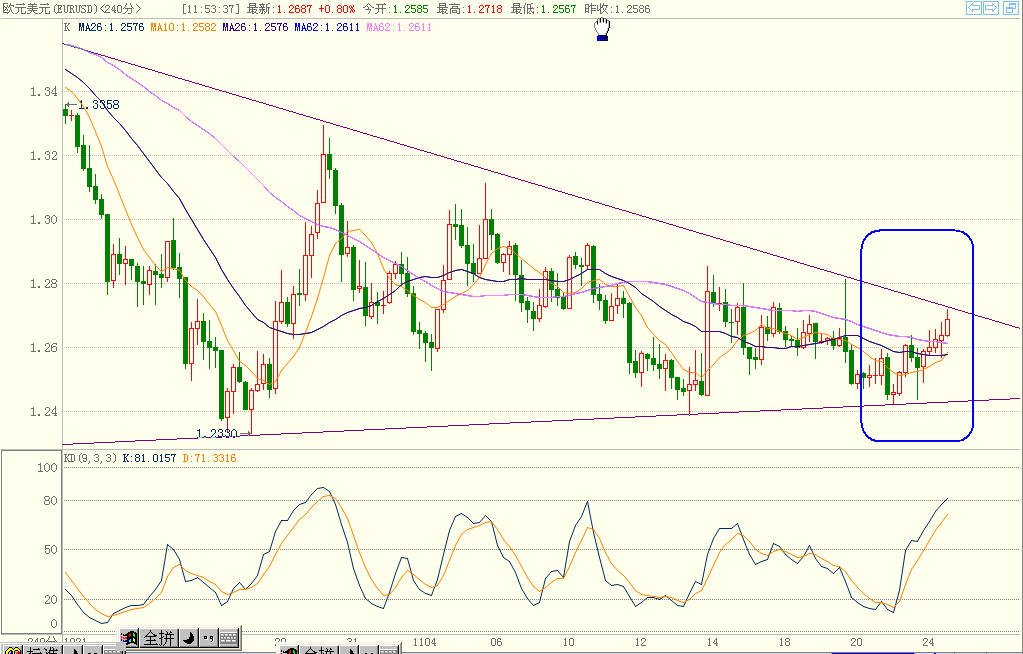This screenshot has height=654, width=1023.
Task: Click the latest price 1.2687 value
Action: tap(294, 9)
